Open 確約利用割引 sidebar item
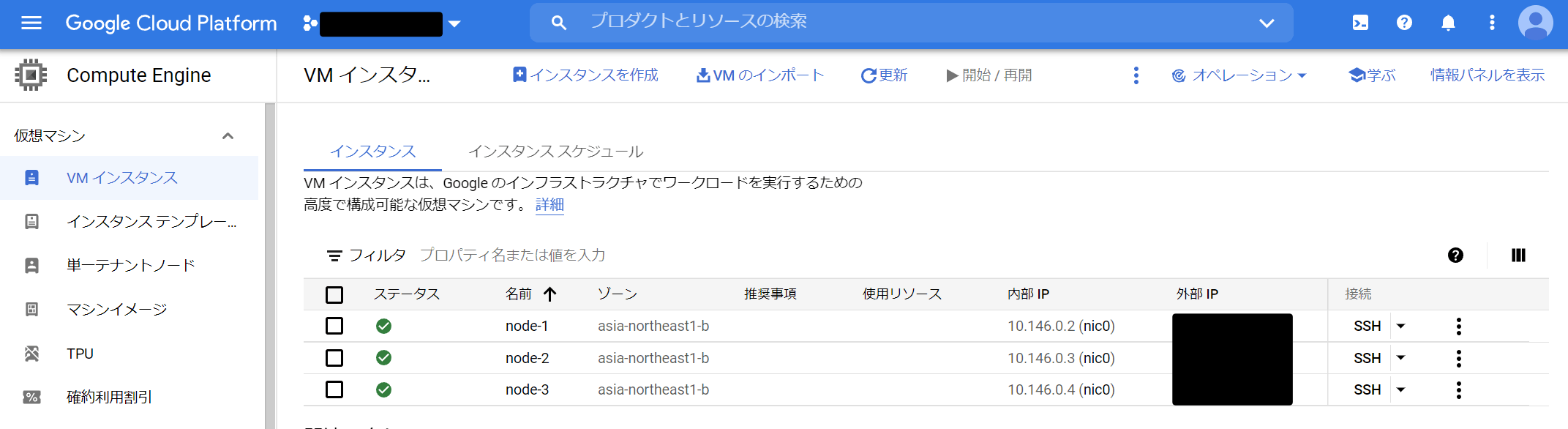Viewport: 1568px width, 429px height. tap(109, 398)
